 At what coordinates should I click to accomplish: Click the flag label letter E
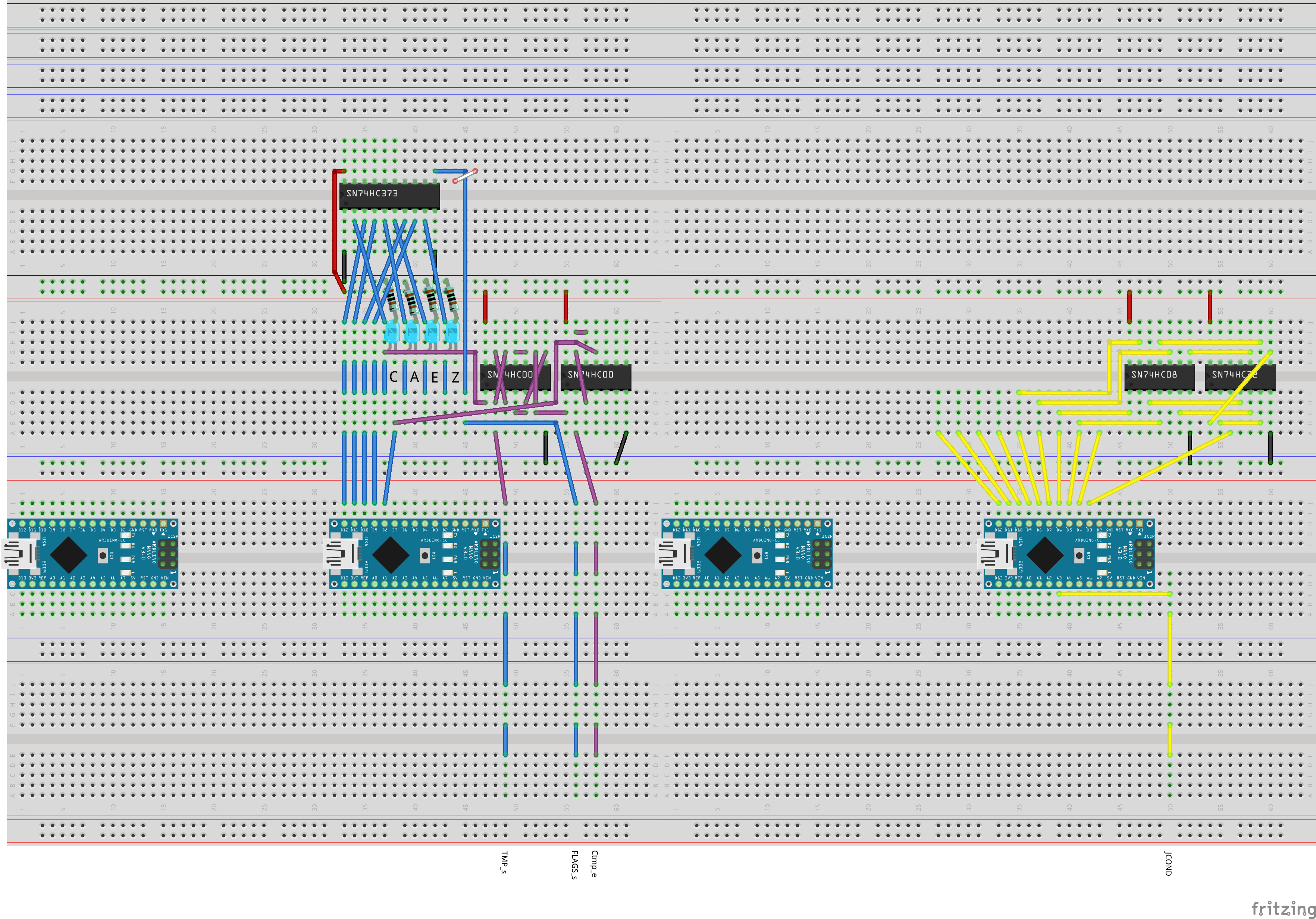click(x=435, y=378)
